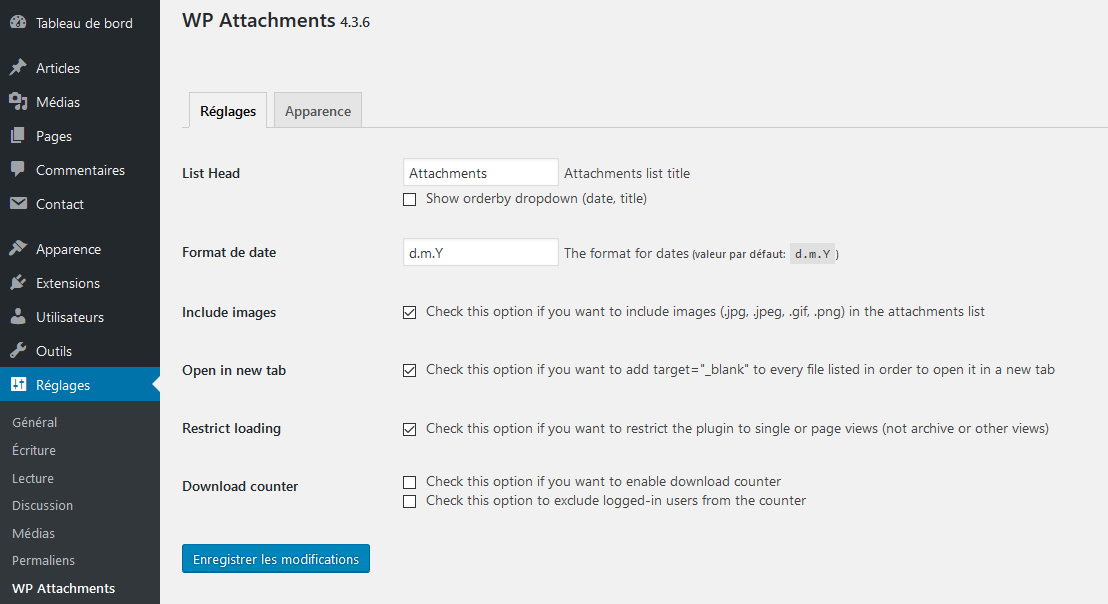Go to the Pages menu

click(x=80, y=136)
